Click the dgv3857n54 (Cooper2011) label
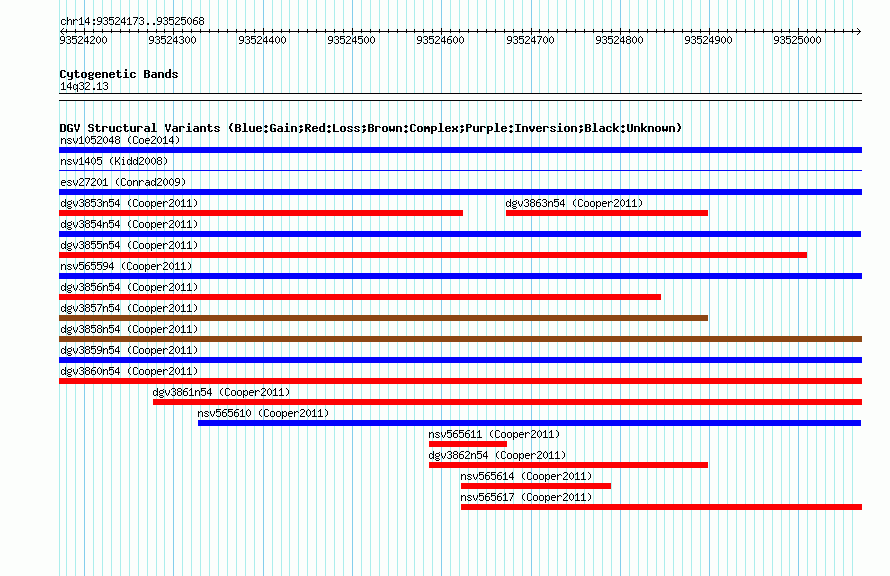This screenshot has height=576, width=890. coord(129,308)
